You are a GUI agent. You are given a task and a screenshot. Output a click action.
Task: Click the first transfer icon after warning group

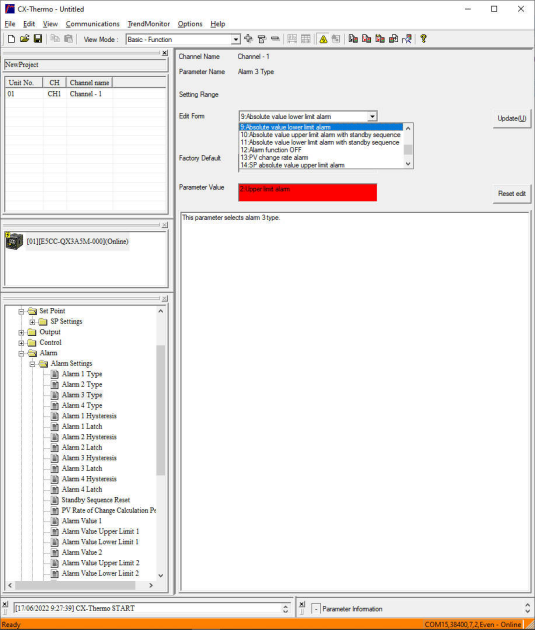click(353, 39)
